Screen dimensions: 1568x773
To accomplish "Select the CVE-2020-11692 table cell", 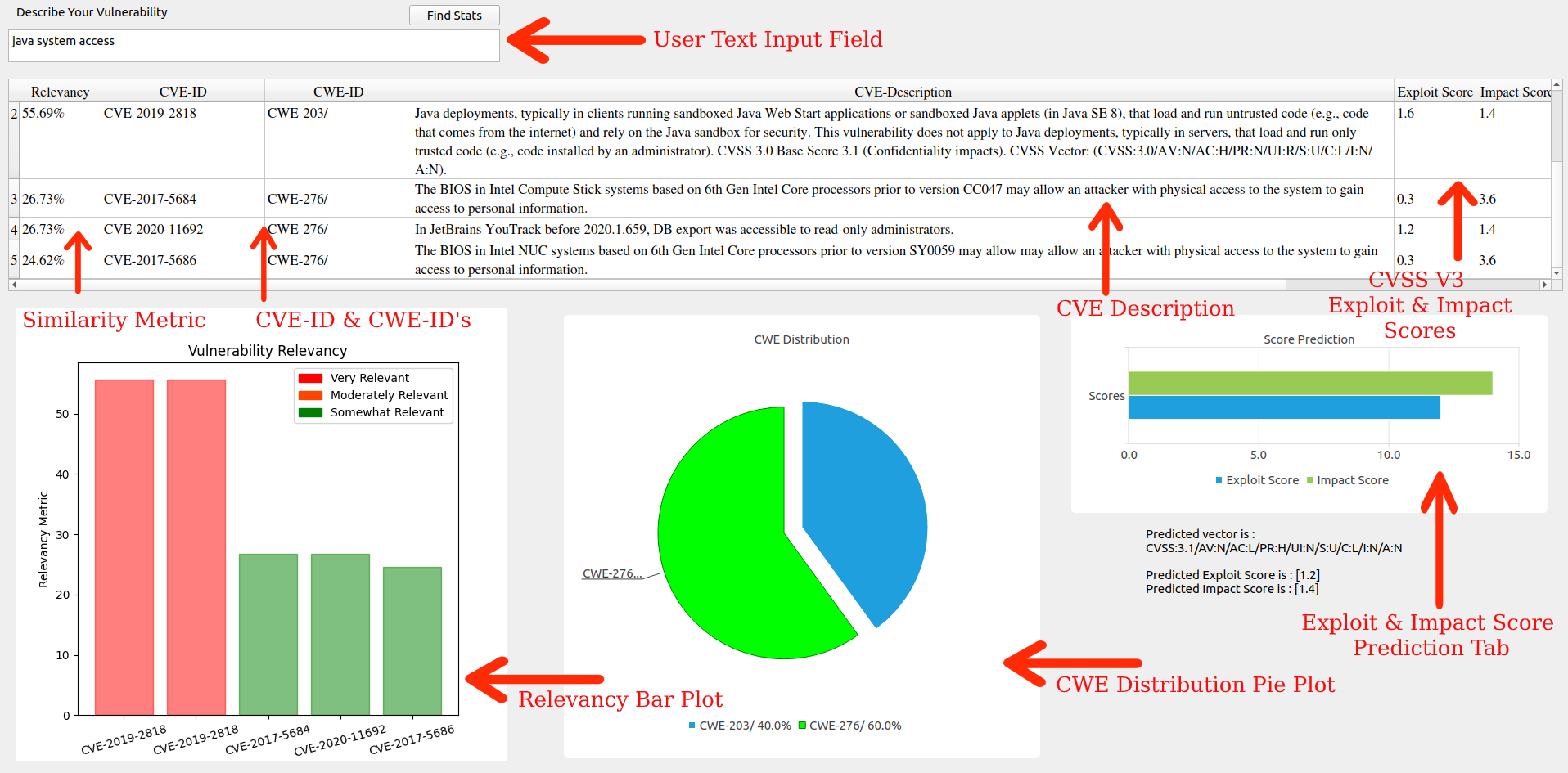I will coord(154,230).
